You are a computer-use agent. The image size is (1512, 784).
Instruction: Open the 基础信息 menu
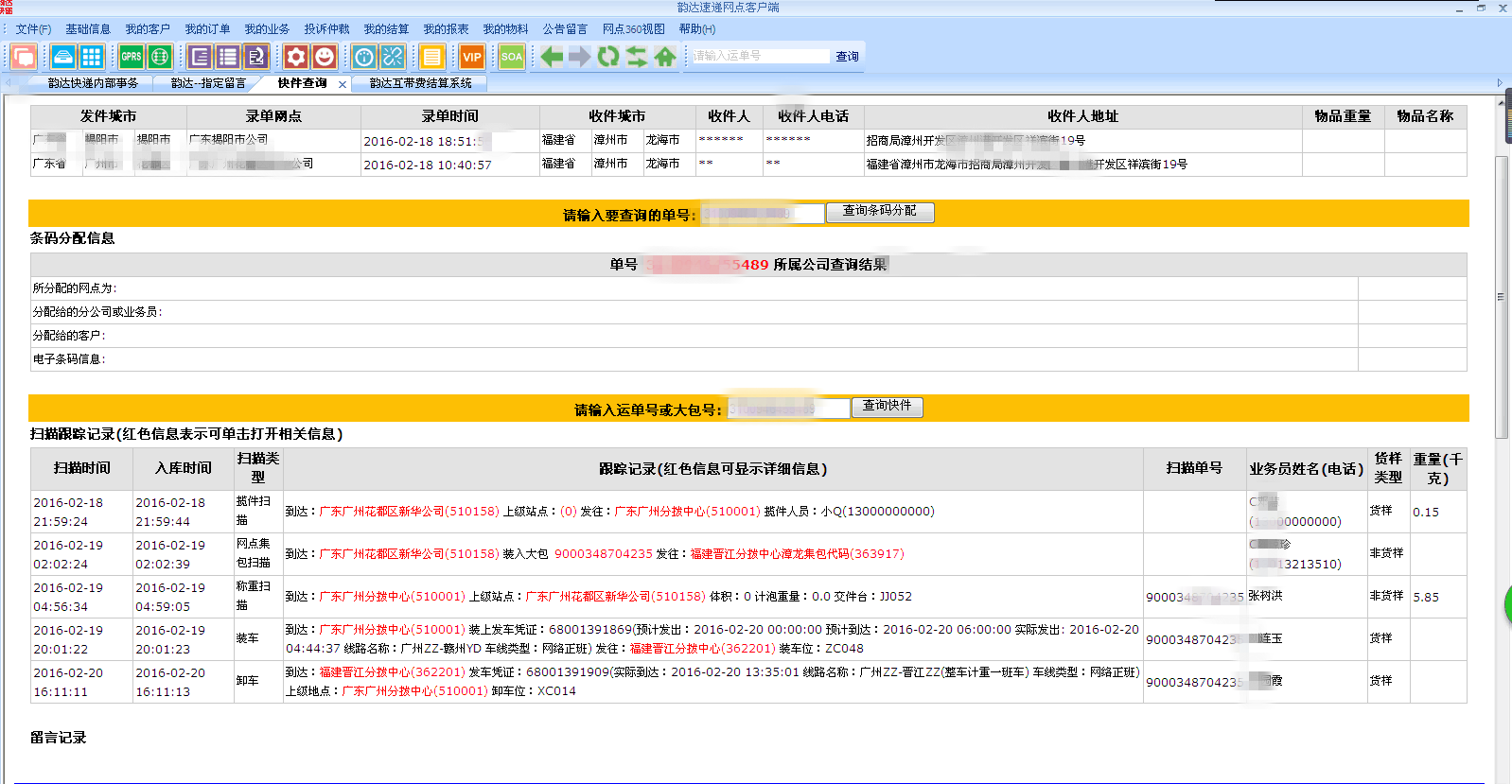point(88,29)
